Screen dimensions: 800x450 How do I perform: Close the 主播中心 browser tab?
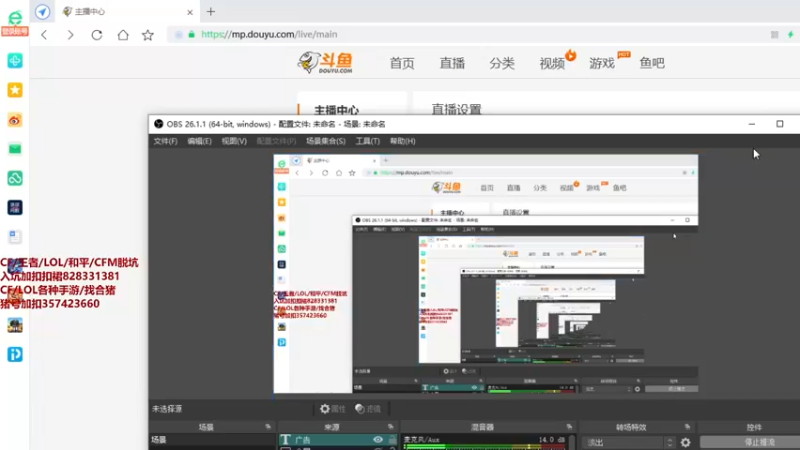click(x=190, y=12)
